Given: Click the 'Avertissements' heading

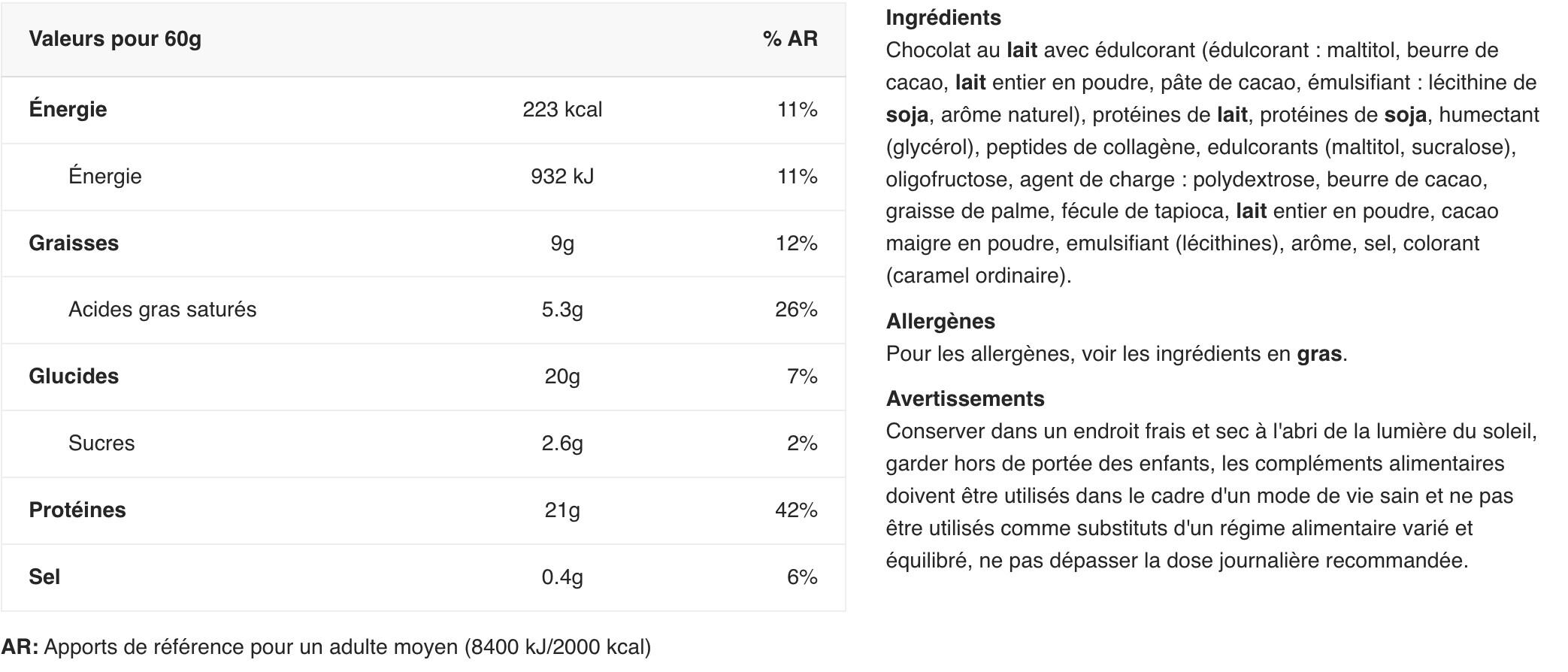Looking at the screenshot, I should (x=965, y=399).
